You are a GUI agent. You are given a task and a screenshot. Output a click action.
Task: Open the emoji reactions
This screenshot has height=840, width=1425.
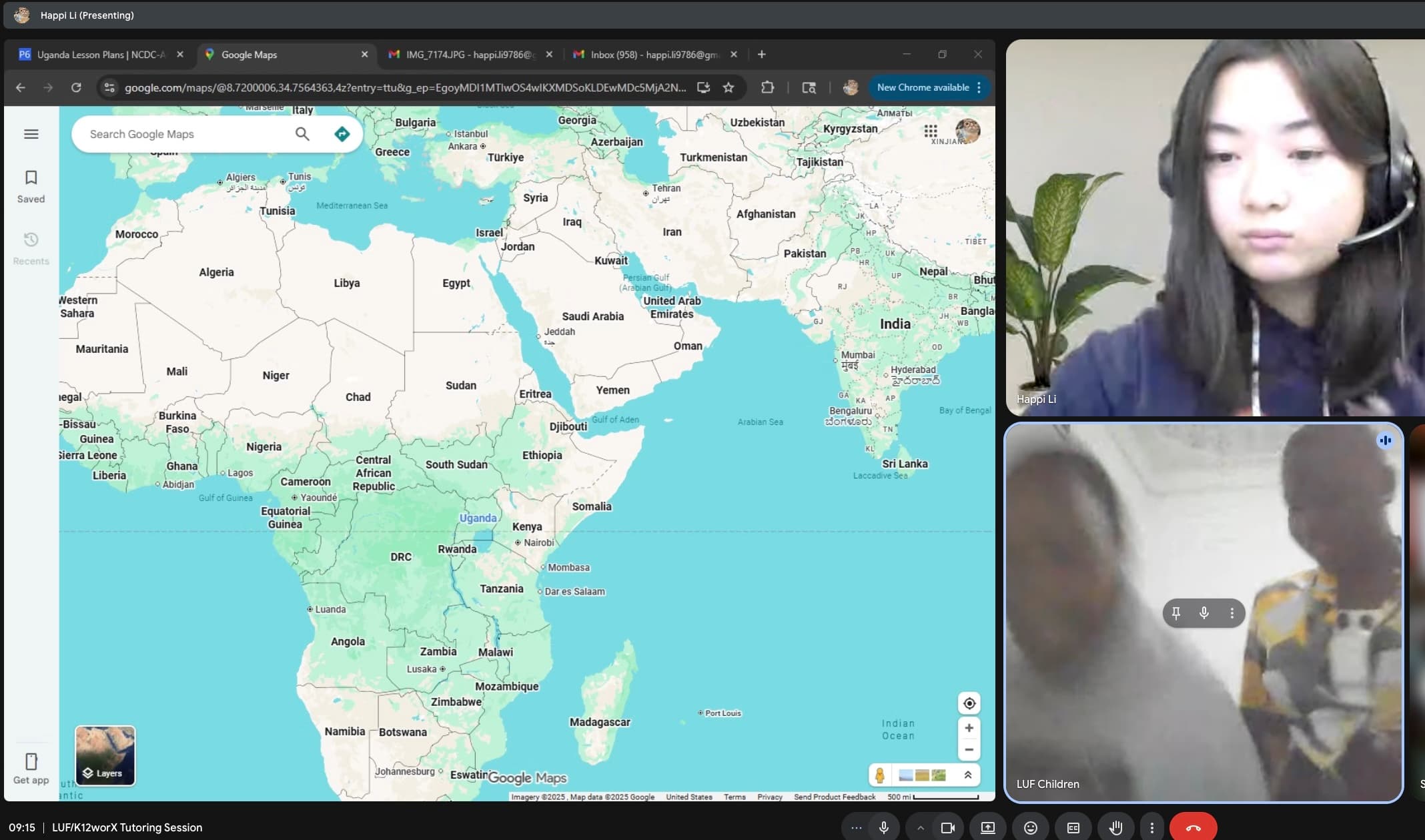(1031, 827)
